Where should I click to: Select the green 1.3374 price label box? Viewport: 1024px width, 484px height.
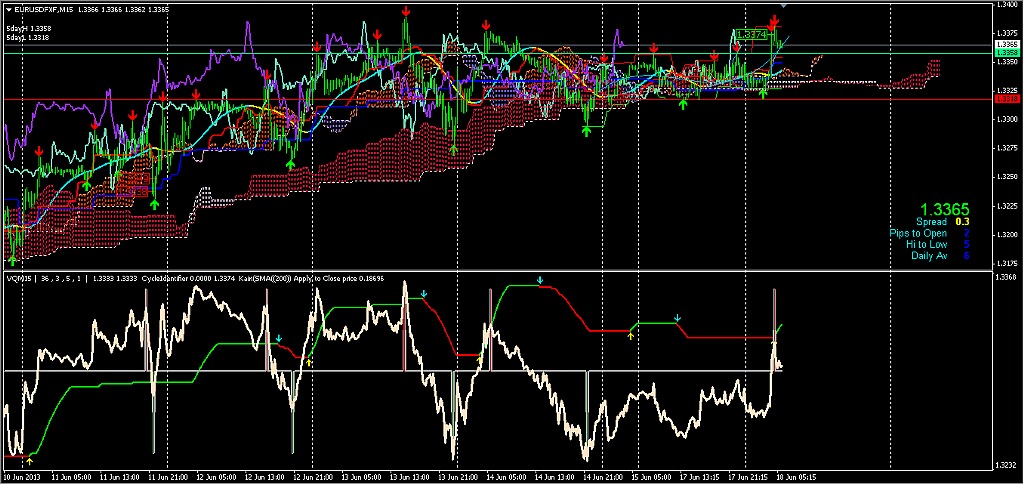(751, 34)
